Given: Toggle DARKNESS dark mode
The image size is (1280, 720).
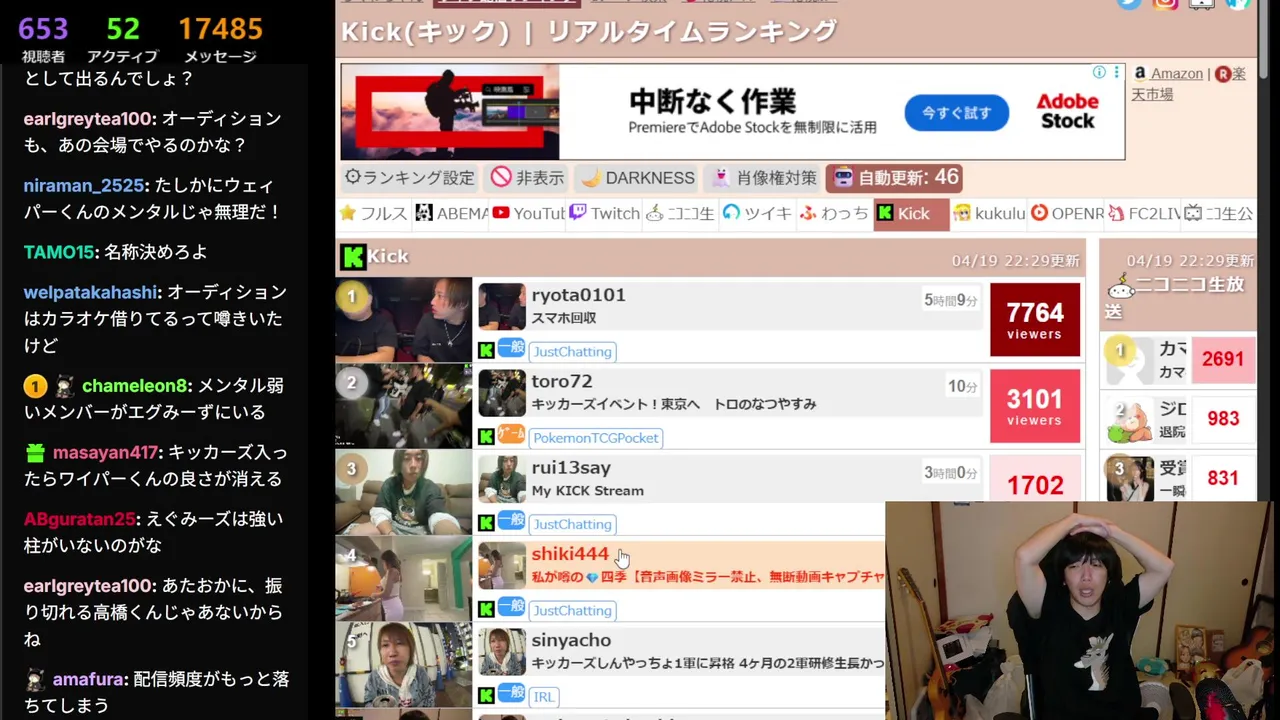Looking at the screenshot, I should click(637, 178).
